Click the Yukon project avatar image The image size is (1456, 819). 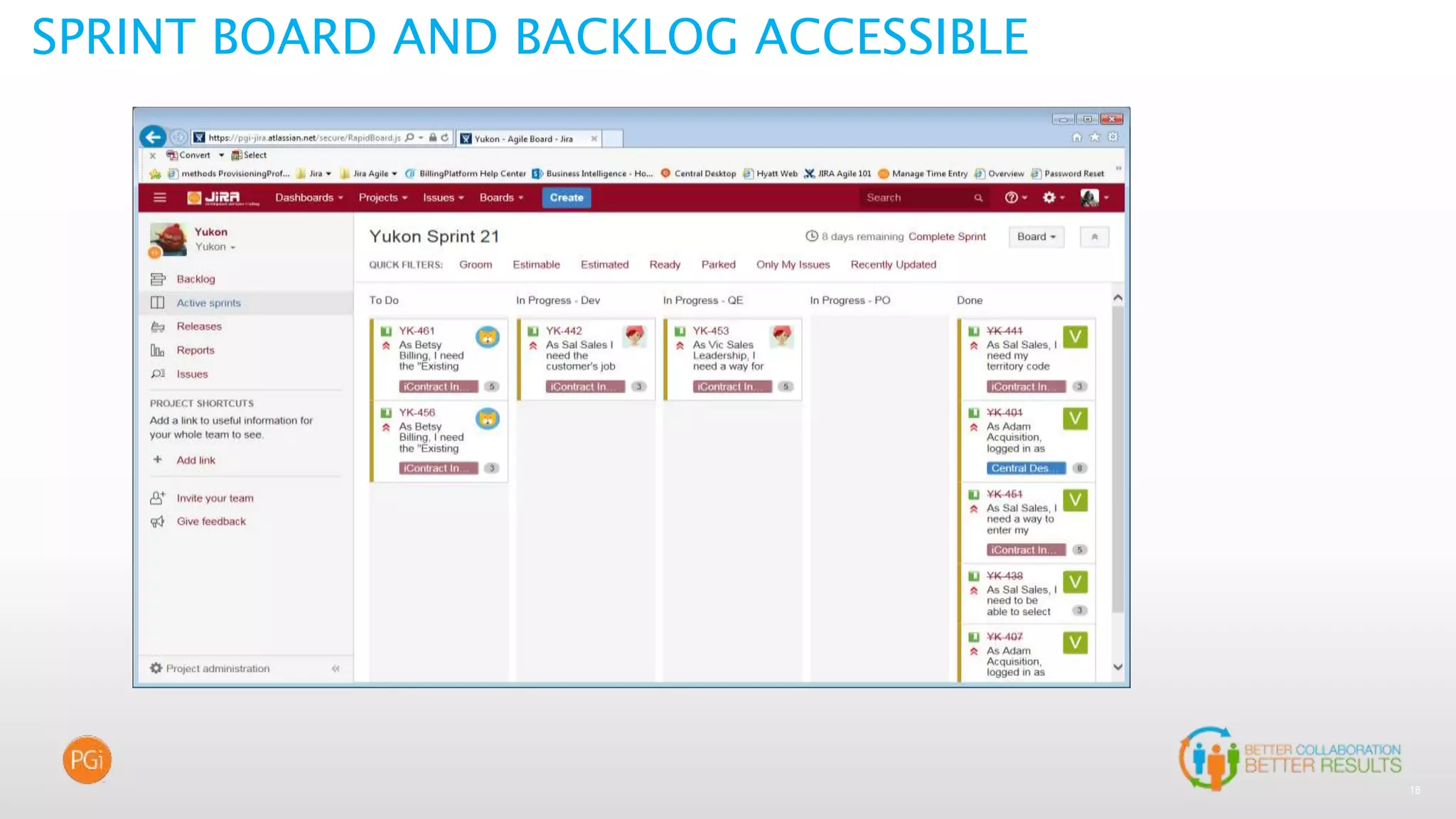pos(168,239)
